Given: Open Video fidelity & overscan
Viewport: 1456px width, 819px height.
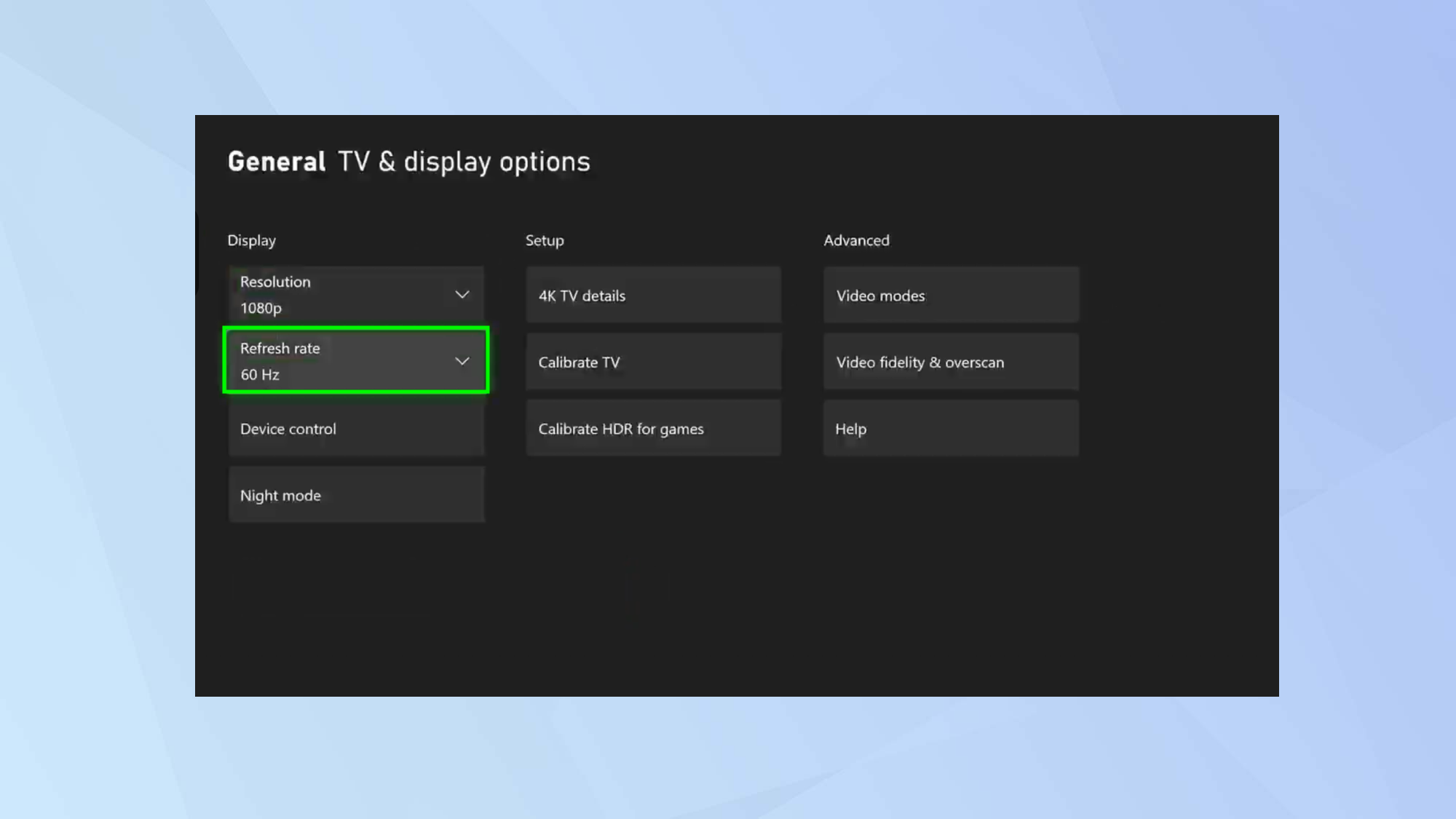Looking at the screenshot, I should pos(951,362).
